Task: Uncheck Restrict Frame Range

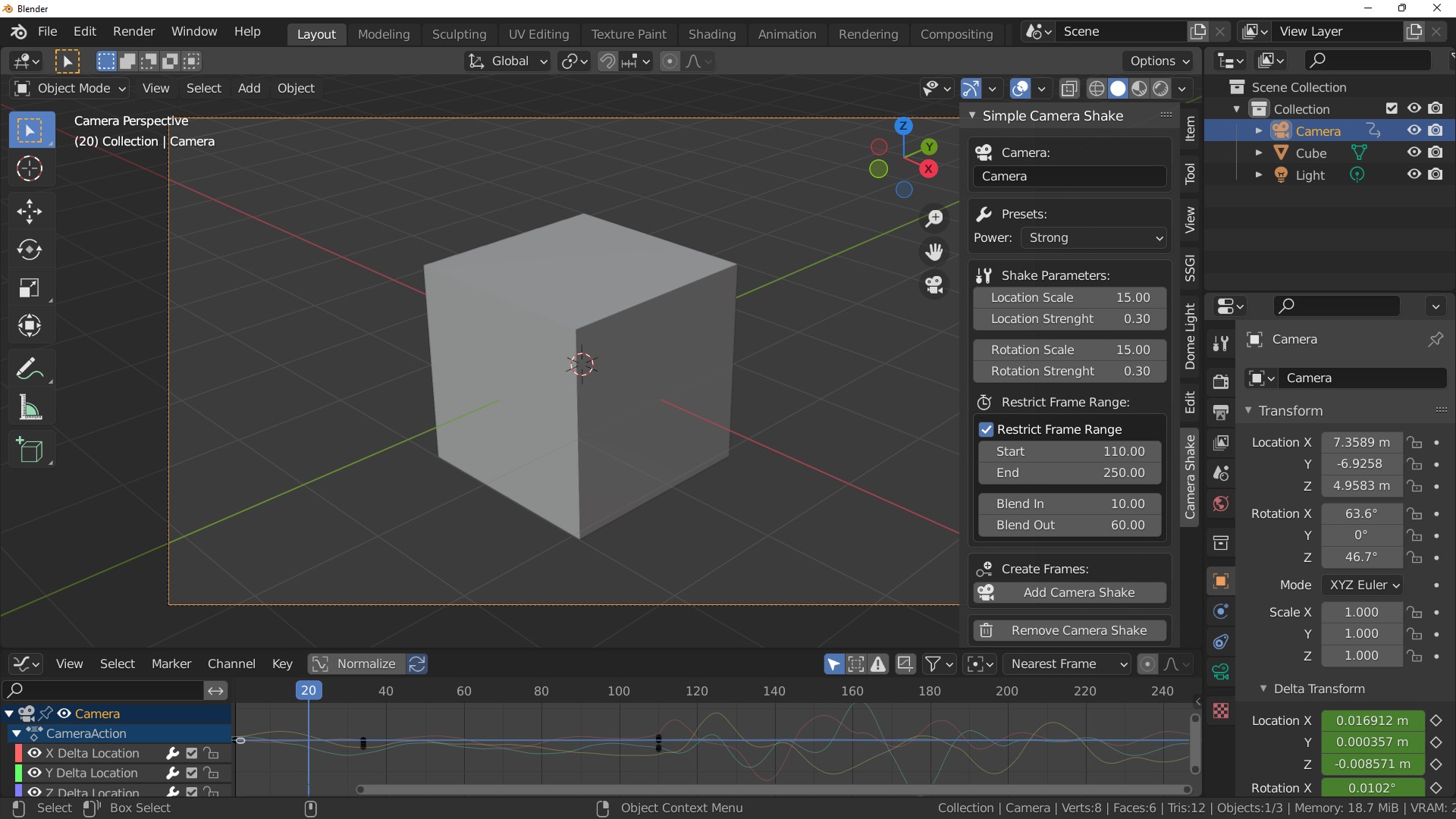Action: 987,429
